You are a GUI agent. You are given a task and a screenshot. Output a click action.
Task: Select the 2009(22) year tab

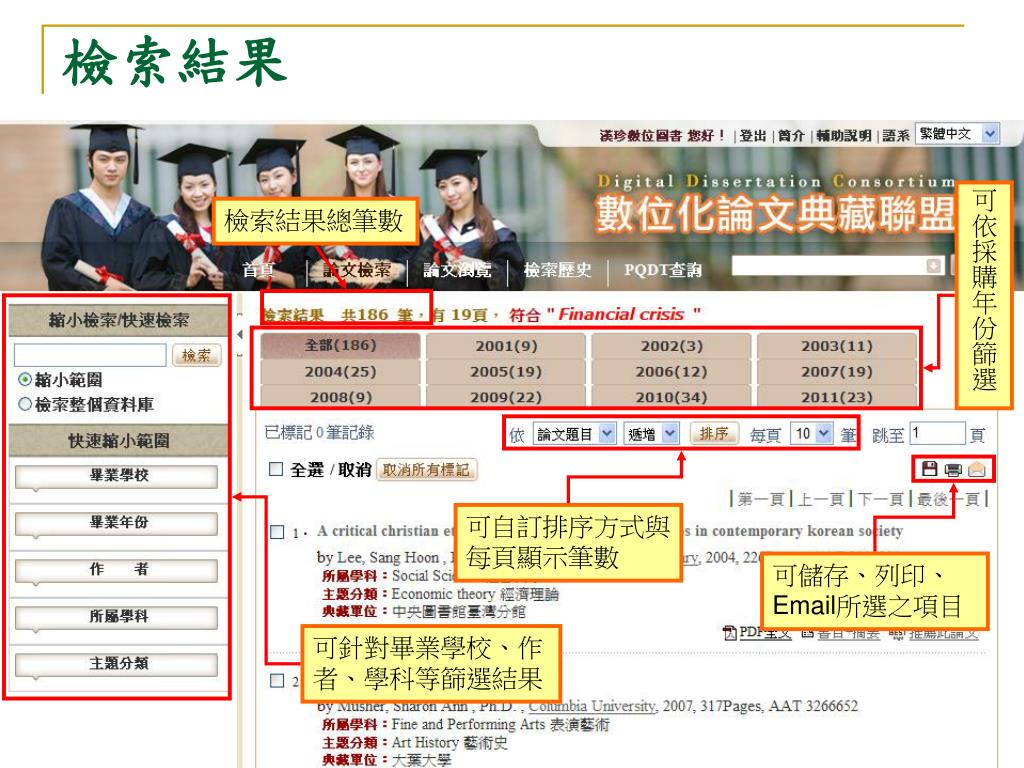point(506,396)
